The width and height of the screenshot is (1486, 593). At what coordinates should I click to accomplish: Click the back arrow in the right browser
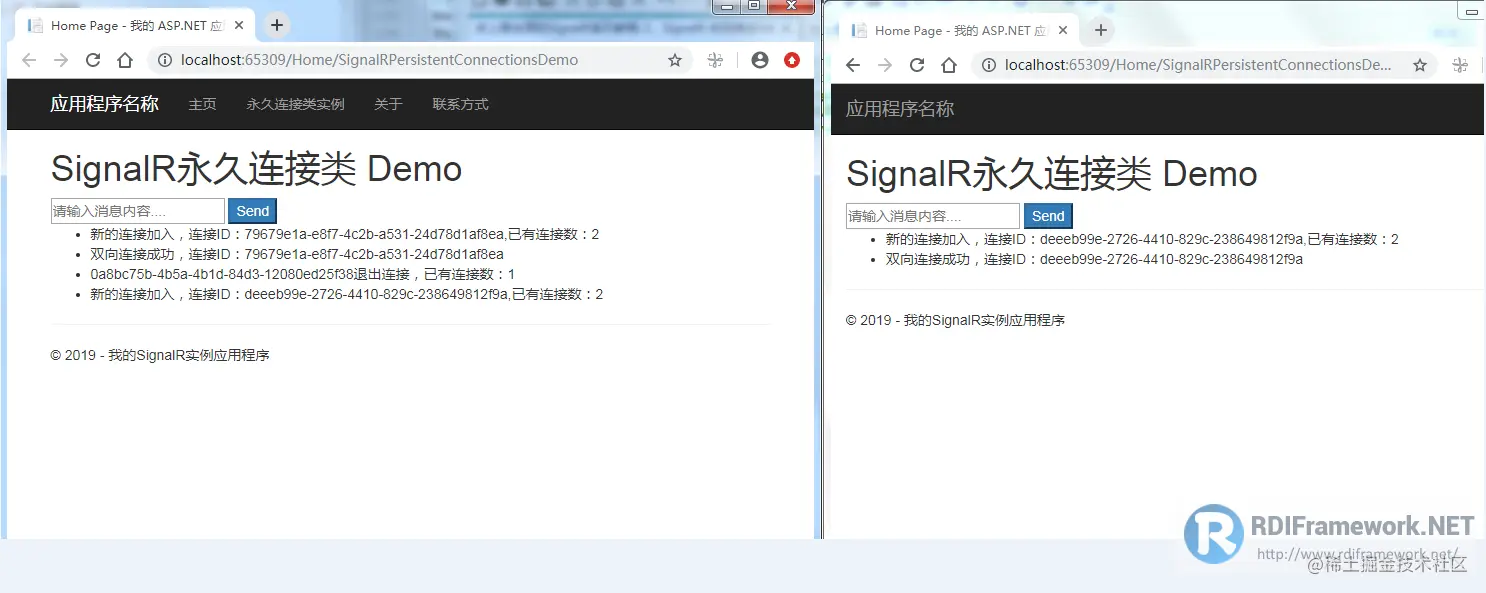pyautogui.click(x=851, y=64)
